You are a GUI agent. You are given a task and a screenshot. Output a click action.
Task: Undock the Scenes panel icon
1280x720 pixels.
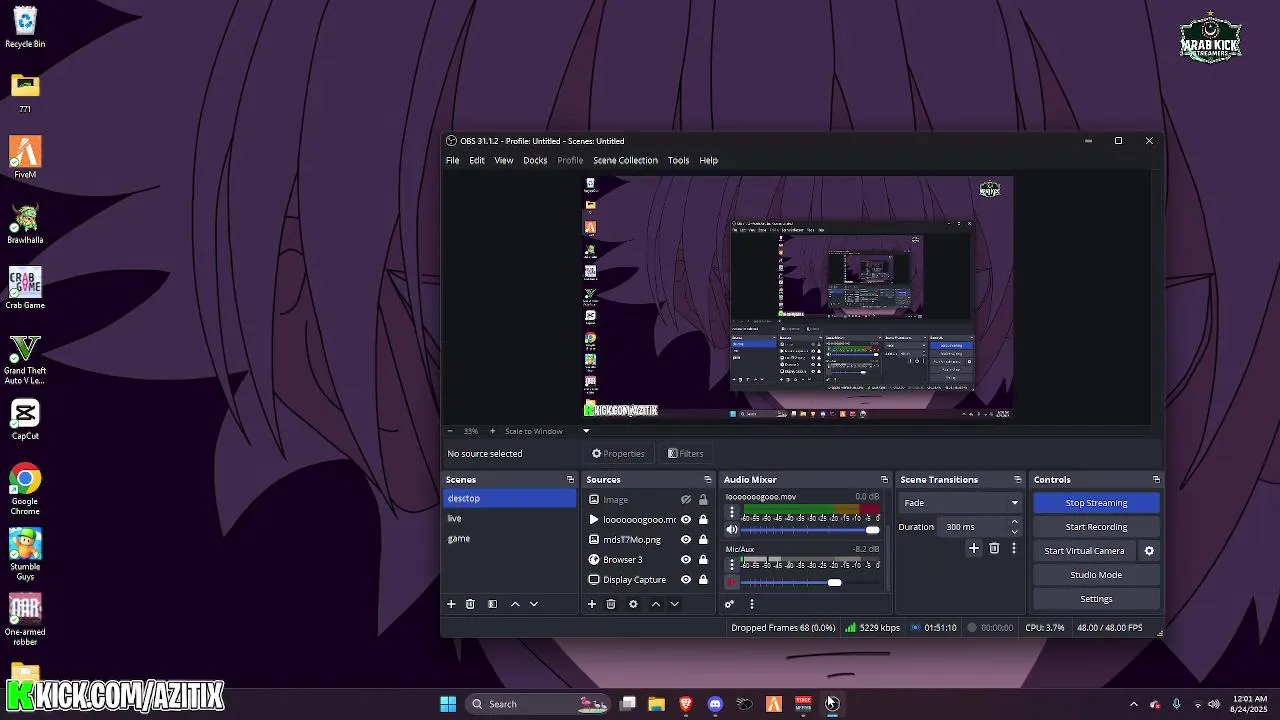(x=570, y=480)
